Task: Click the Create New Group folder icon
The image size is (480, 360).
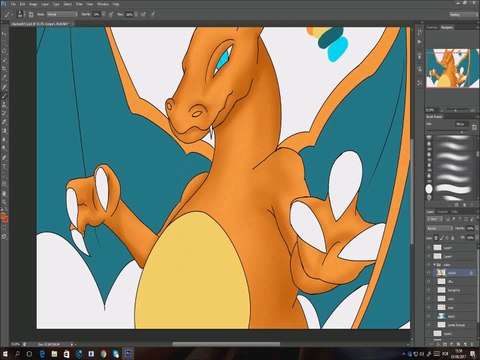Action: [x=459, y=344]
